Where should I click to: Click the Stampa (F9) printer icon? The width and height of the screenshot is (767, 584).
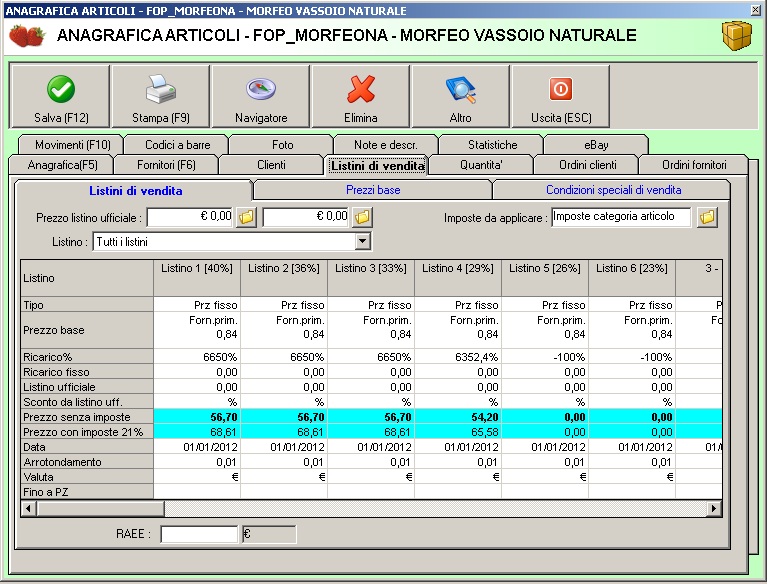(160, 97)
